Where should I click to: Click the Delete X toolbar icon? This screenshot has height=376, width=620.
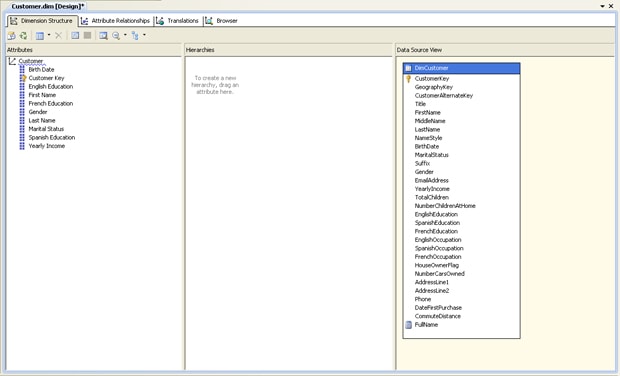pyautogui.click(x=59, y=36)
